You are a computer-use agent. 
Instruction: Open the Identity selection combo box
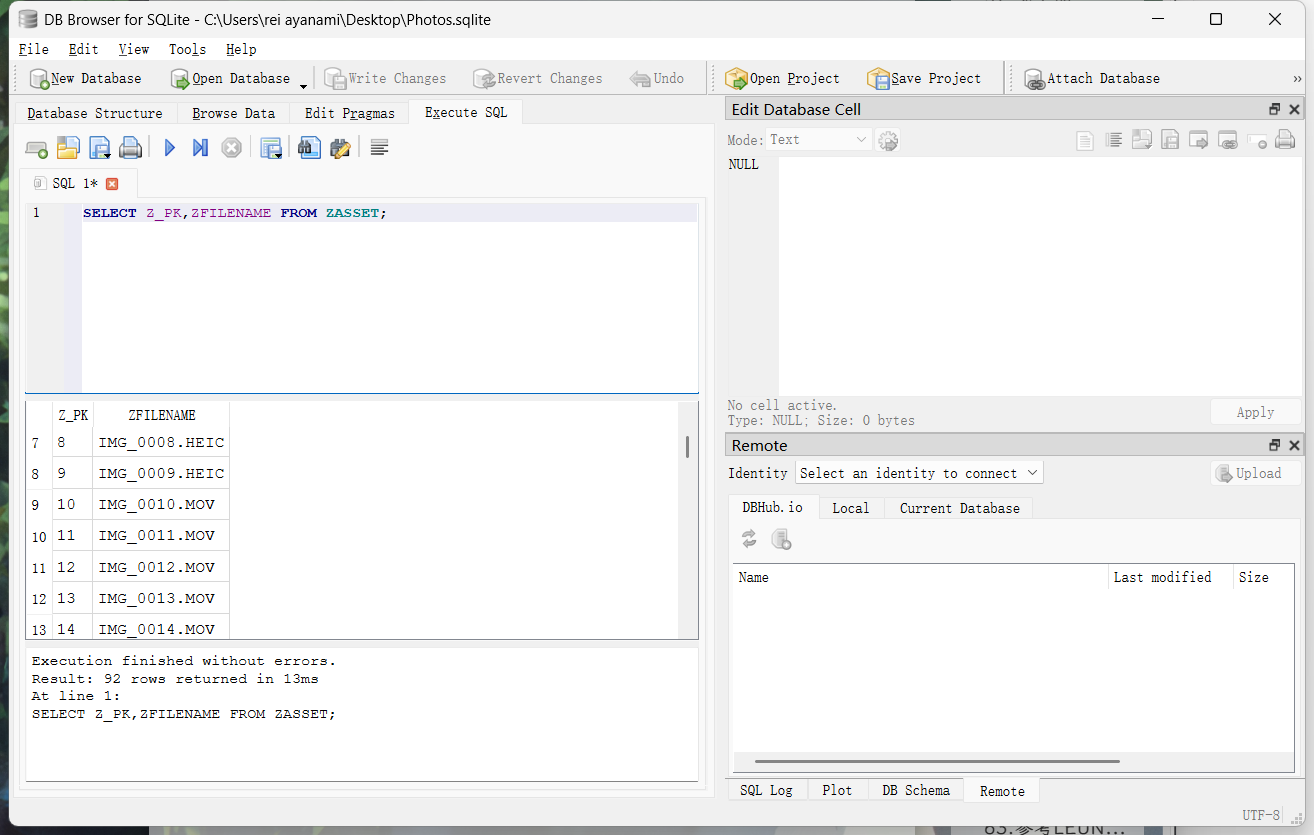[919, 473]
